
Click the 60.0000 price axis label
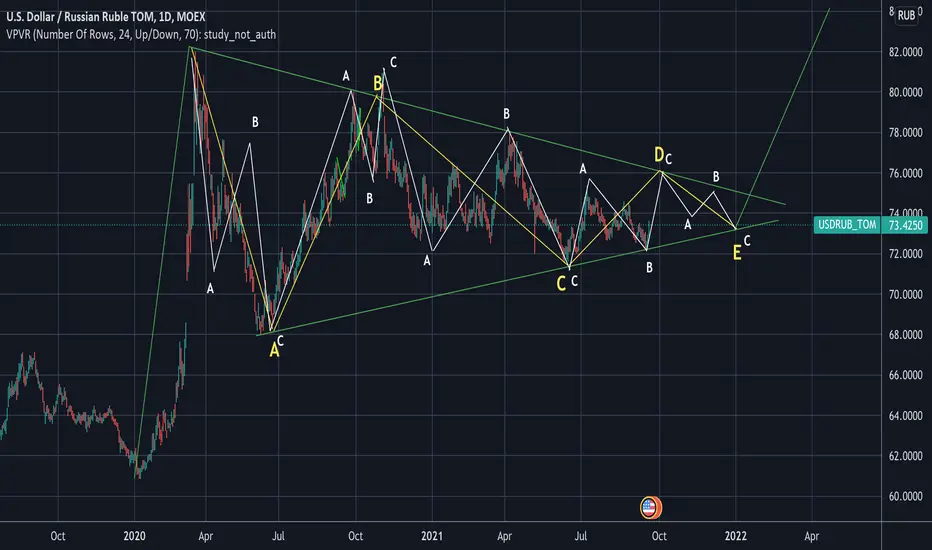click(905, 496)
